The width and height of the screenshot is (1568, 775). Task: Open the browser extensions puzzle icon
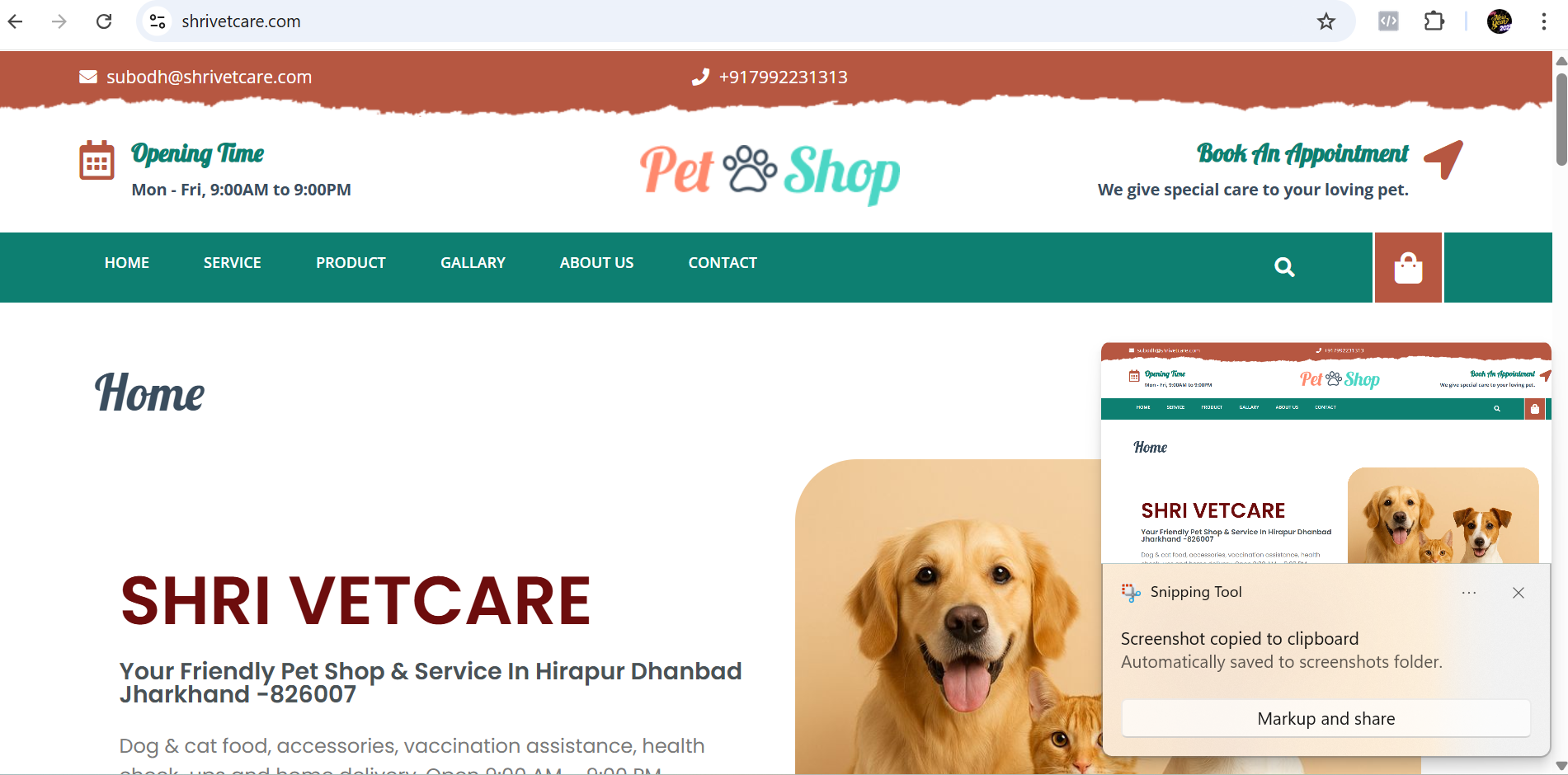pyautogui.click(x=1434, y=21)
